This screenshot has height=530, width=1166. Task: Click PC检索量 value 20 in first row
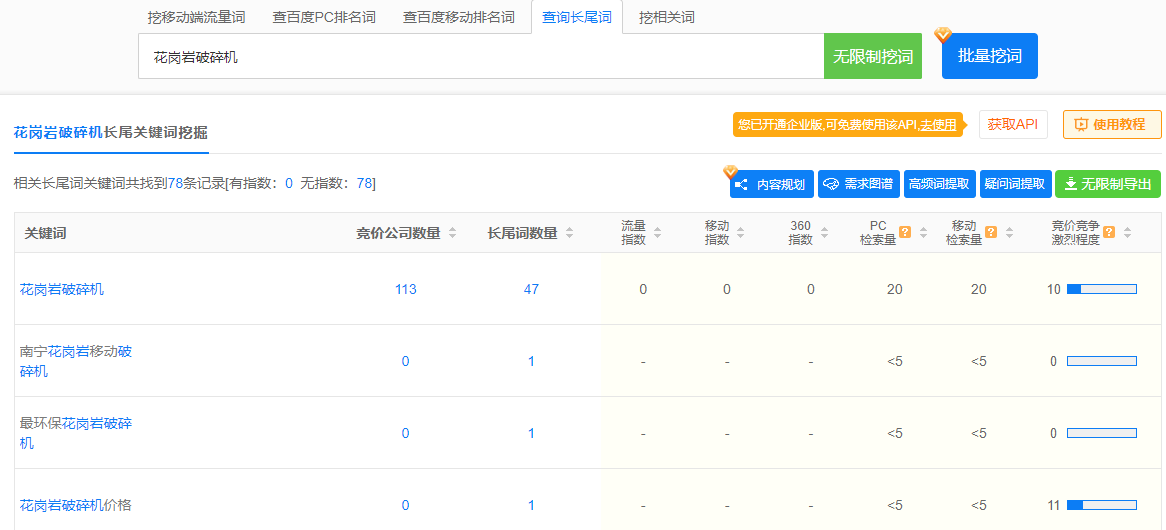(895, 289)
